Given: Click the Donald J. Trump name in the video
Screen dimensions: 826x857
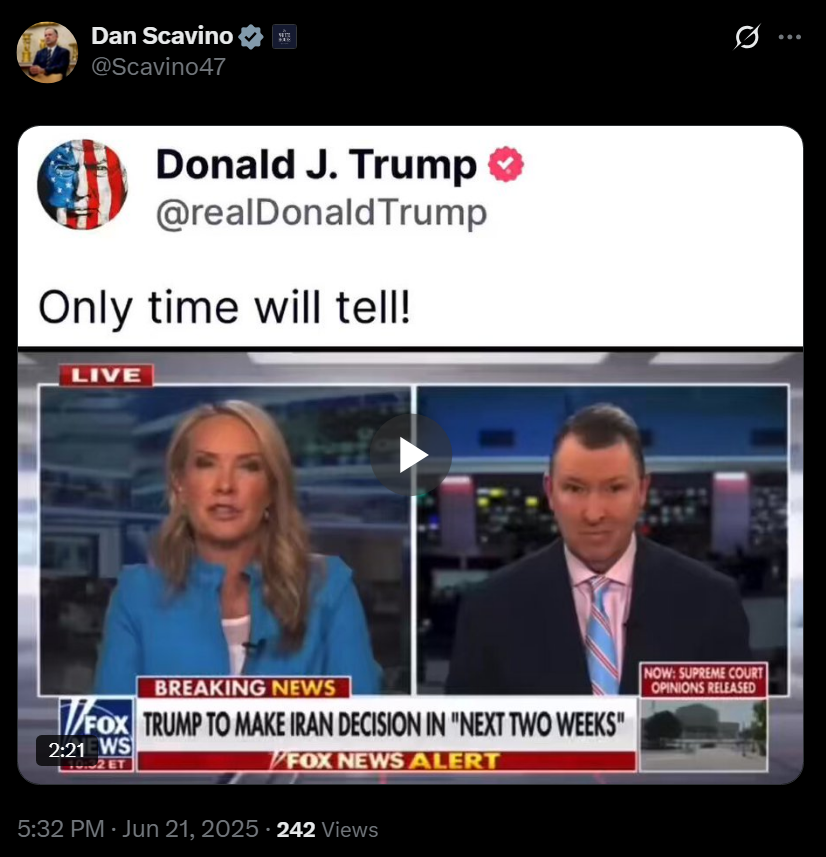Looking at the screenshot, I should pos(317,164).
